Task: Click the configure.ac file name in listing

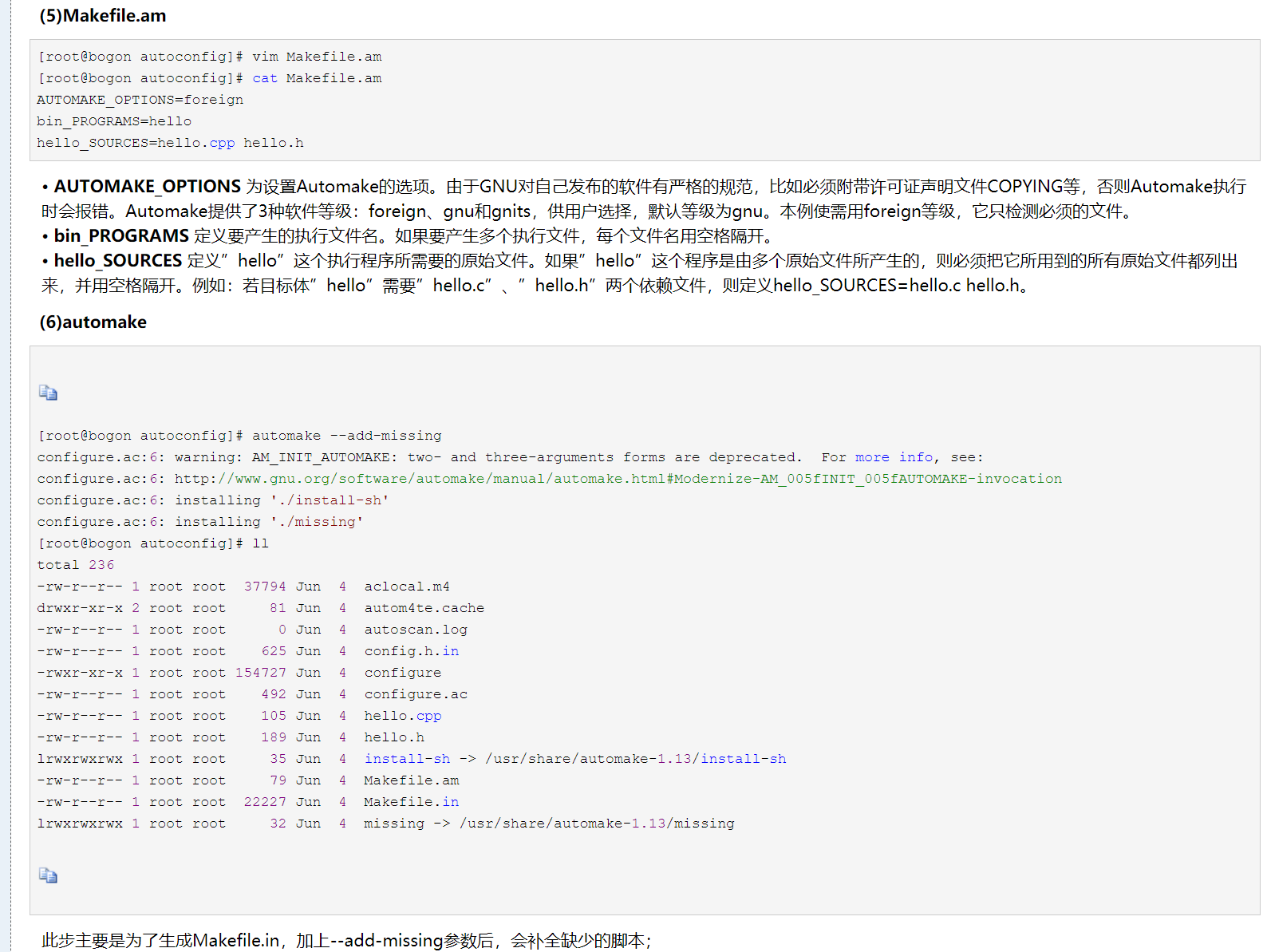Action: pyautogui.click(x=416, y=694)
